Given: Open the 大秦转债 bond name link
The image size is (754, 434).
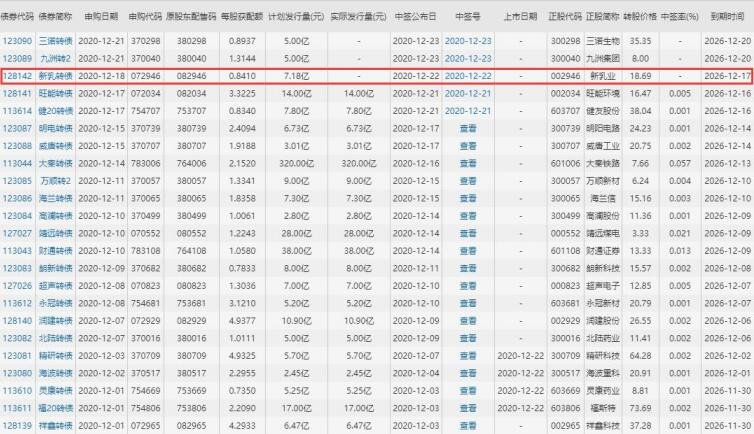Looking at the screenshot, I should 56,163.
